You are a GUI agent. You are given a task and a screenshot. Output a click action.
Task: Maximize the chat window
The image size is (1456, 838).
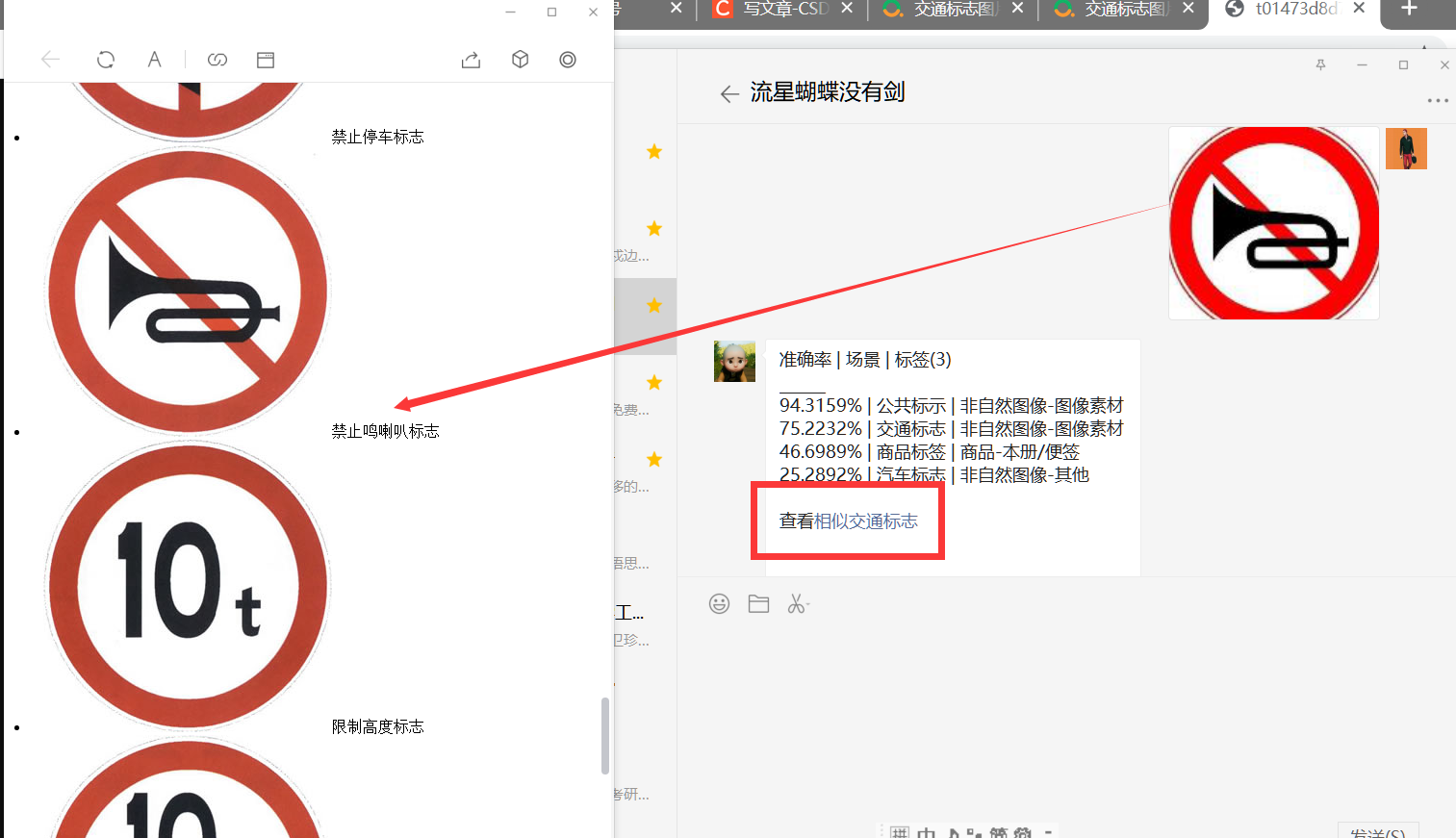point(1403,64)
